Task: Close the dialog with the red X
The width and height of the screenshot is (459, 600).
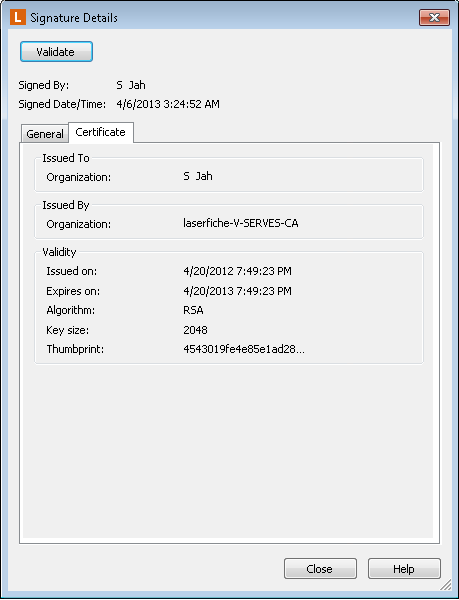Action: 434,17
